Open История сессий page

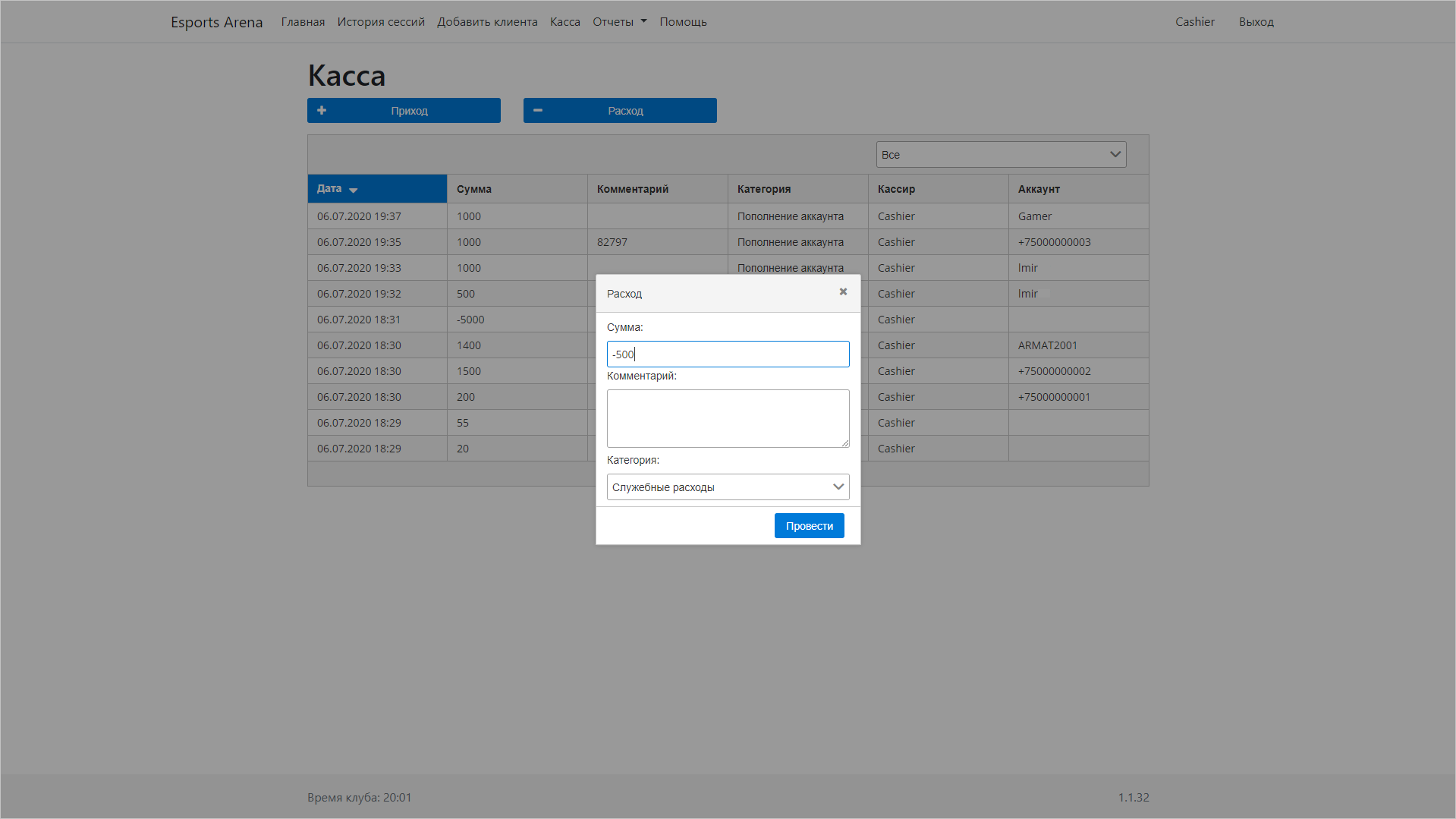tap(381, 22)
